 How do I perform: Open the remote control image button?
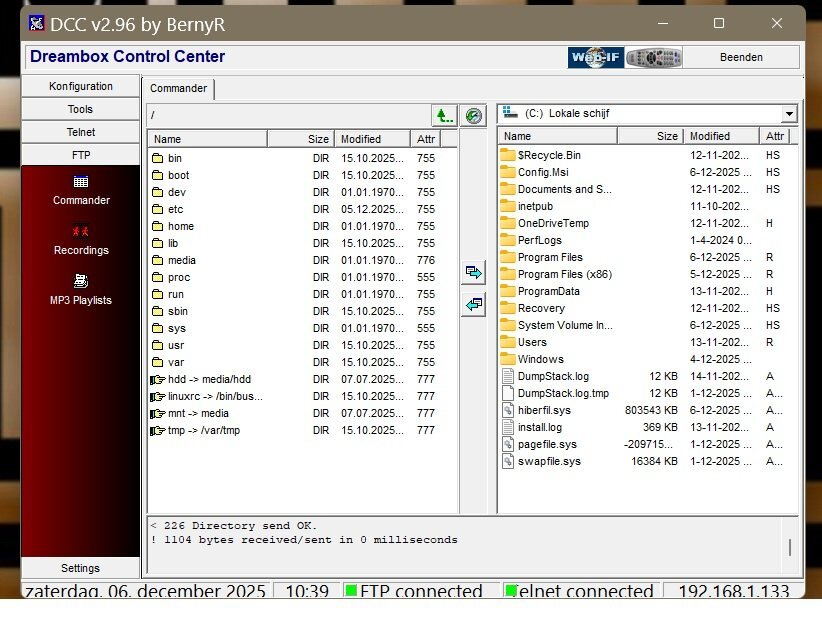pyautogui.click(x=654, y=58)
